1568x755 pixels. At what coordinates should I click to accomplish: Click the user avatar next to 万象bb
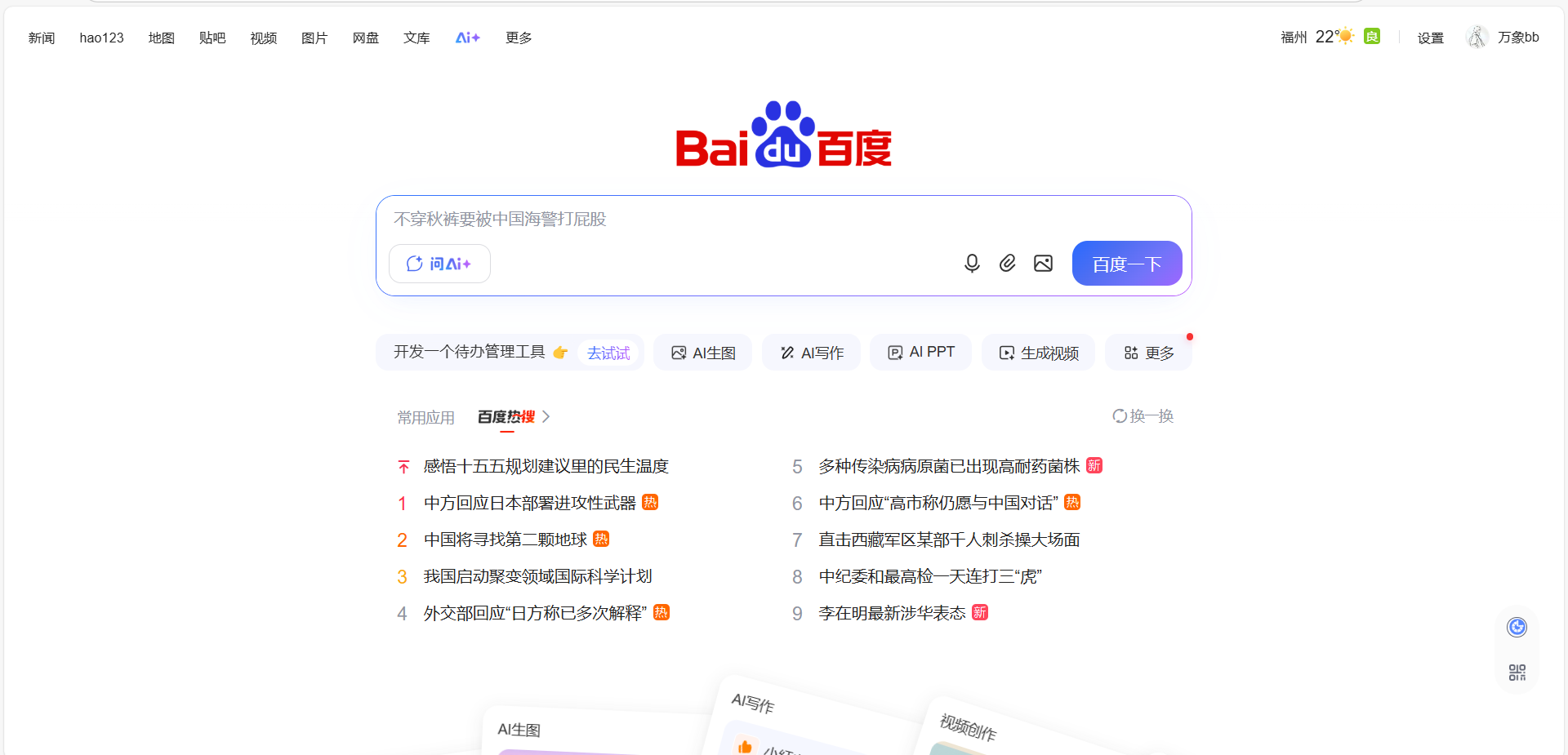click(1477, 37)
